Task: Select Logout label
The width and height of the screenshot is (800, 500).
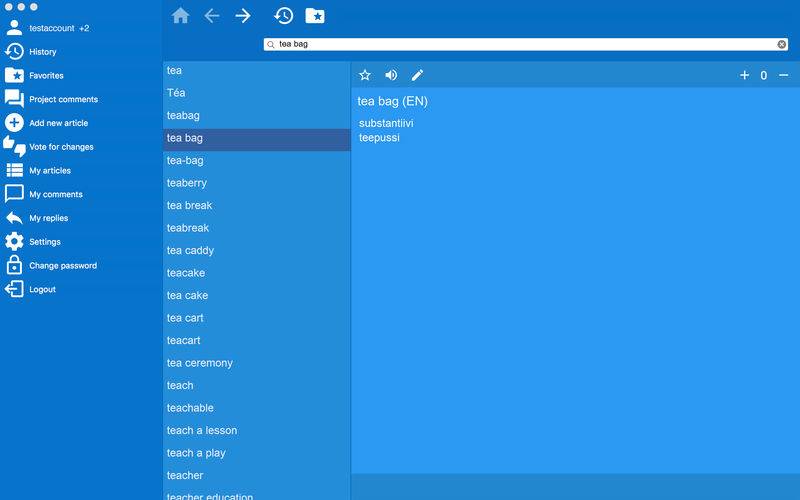Action: click(42, 289)
